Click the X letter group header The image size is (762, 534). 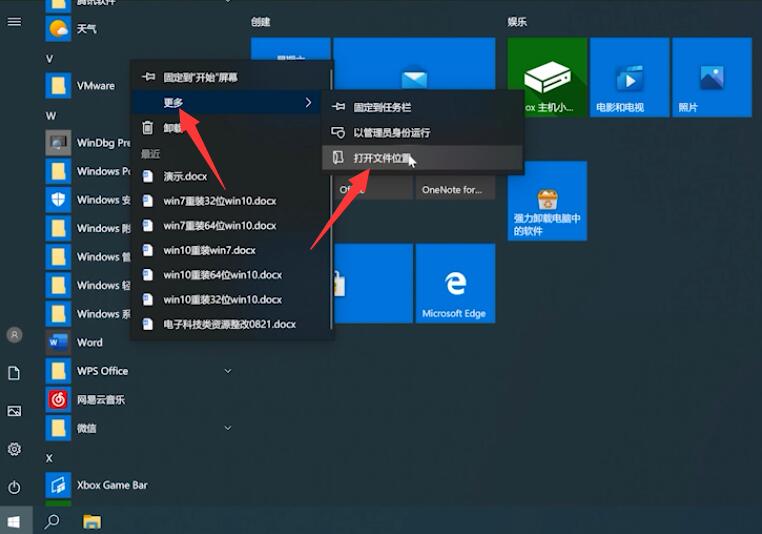pos(49,458)
